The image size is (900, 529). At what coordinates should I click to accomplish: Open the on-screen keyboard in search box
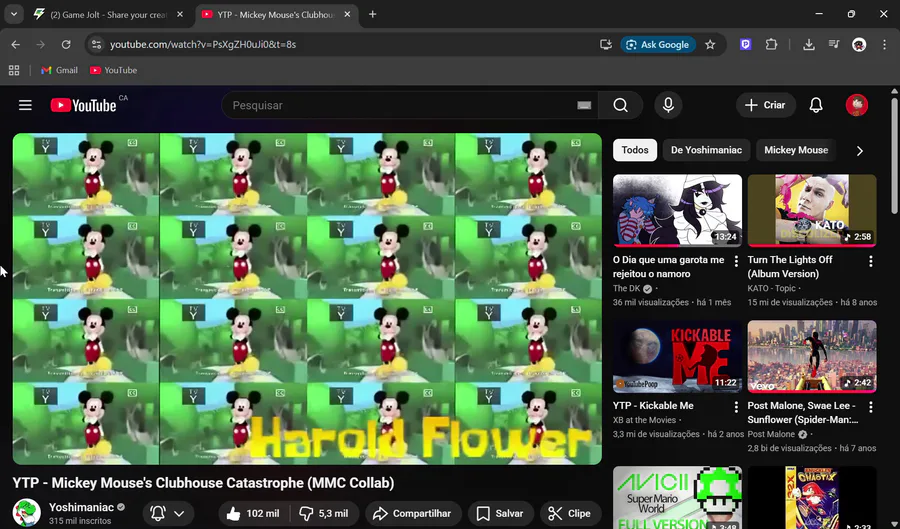584,105
